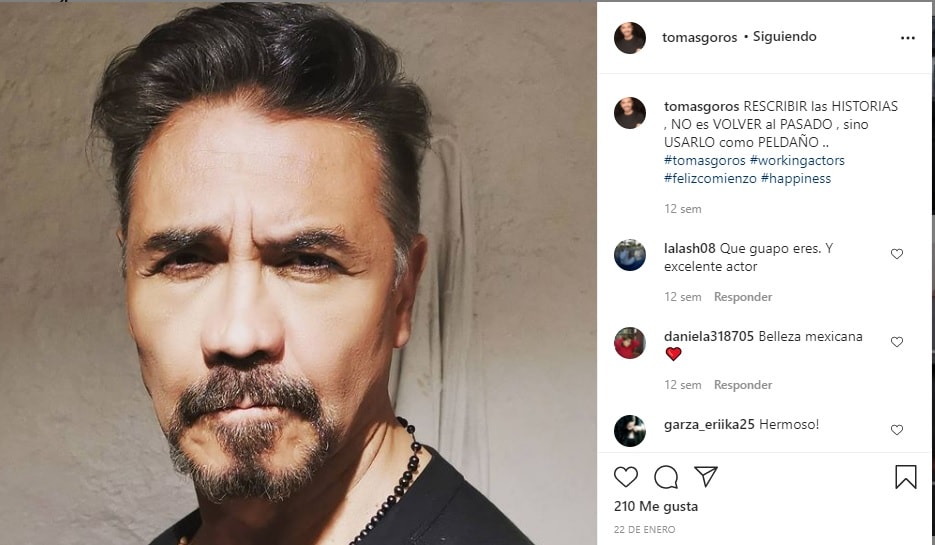View the 210 Me gusta likes list
The width and height of the screenshot is (935, 545).
pyautogui.click(x=656, y=506)
